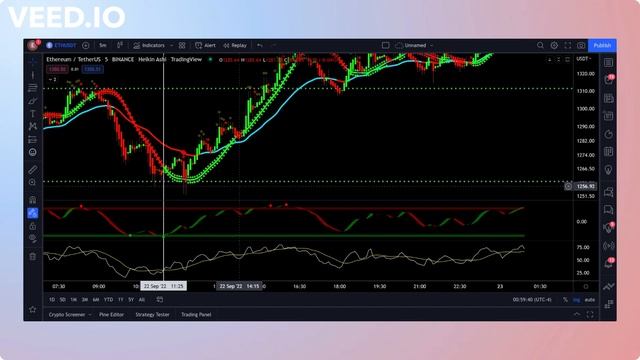Open the ideas lightbulb panel
This screenshot has width=640, height=360.
(608, 170)
